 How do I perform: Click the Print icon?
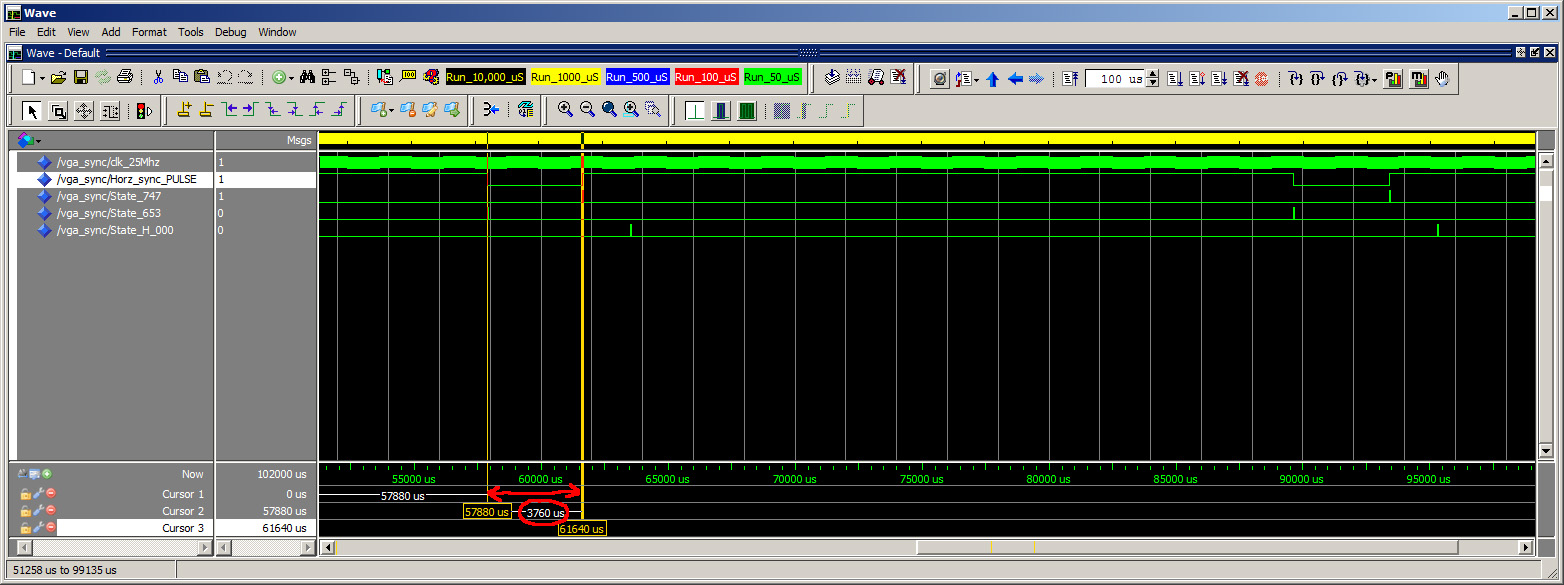pos(125,78)
